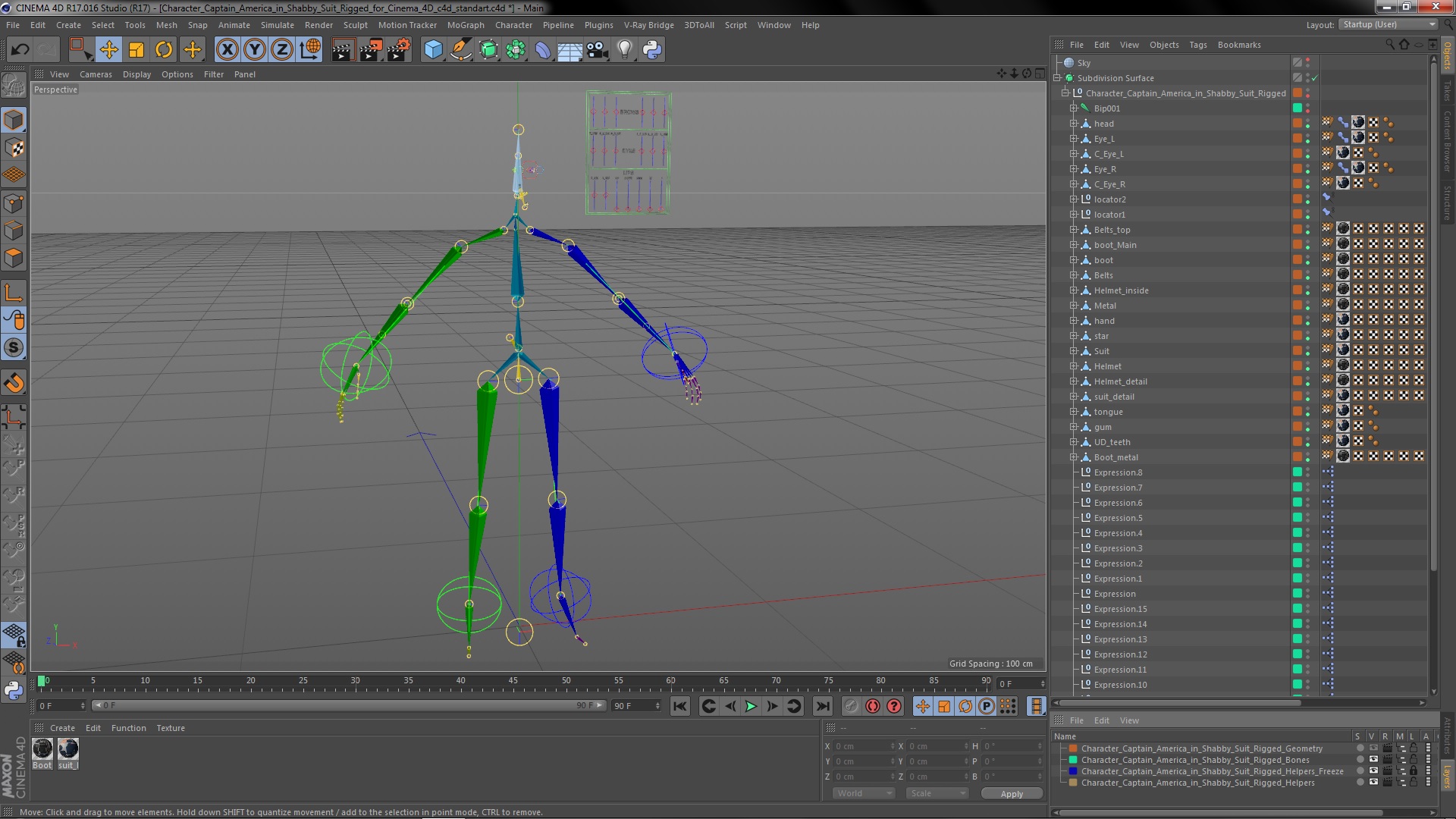Viewport: 1456px width, 819px height.
Task: Open the Simulate menu
Action: point(278,25)
